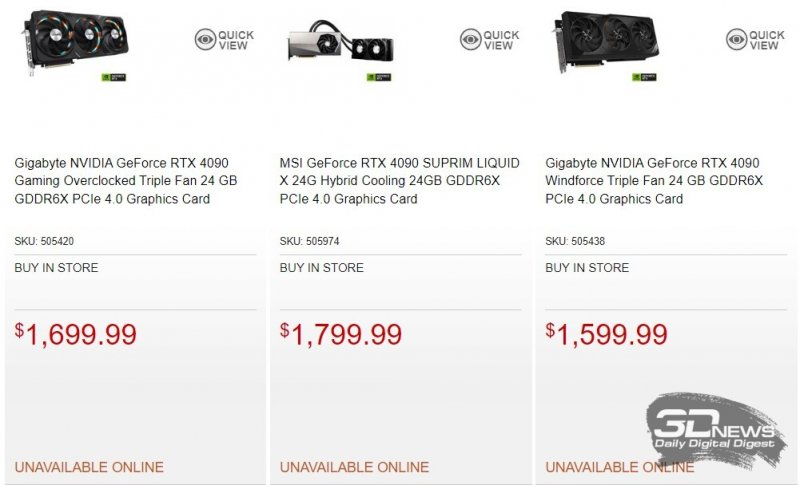Screen dimensions: 800x485
Task: Click the $1,699.99 price
Action: pos(76,334)
